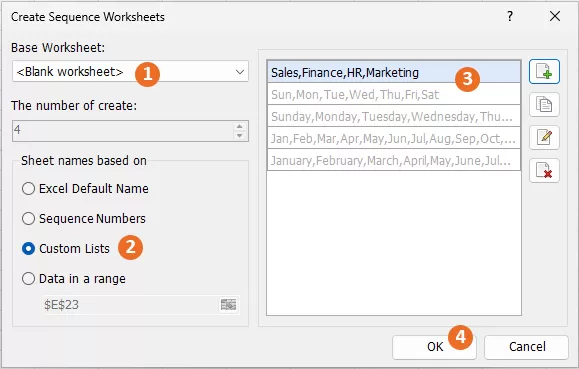The width and height of the screenshot is (579, 369).
Task: Select the Sales,Finance,HR,Marketing list
Action: 394,72
